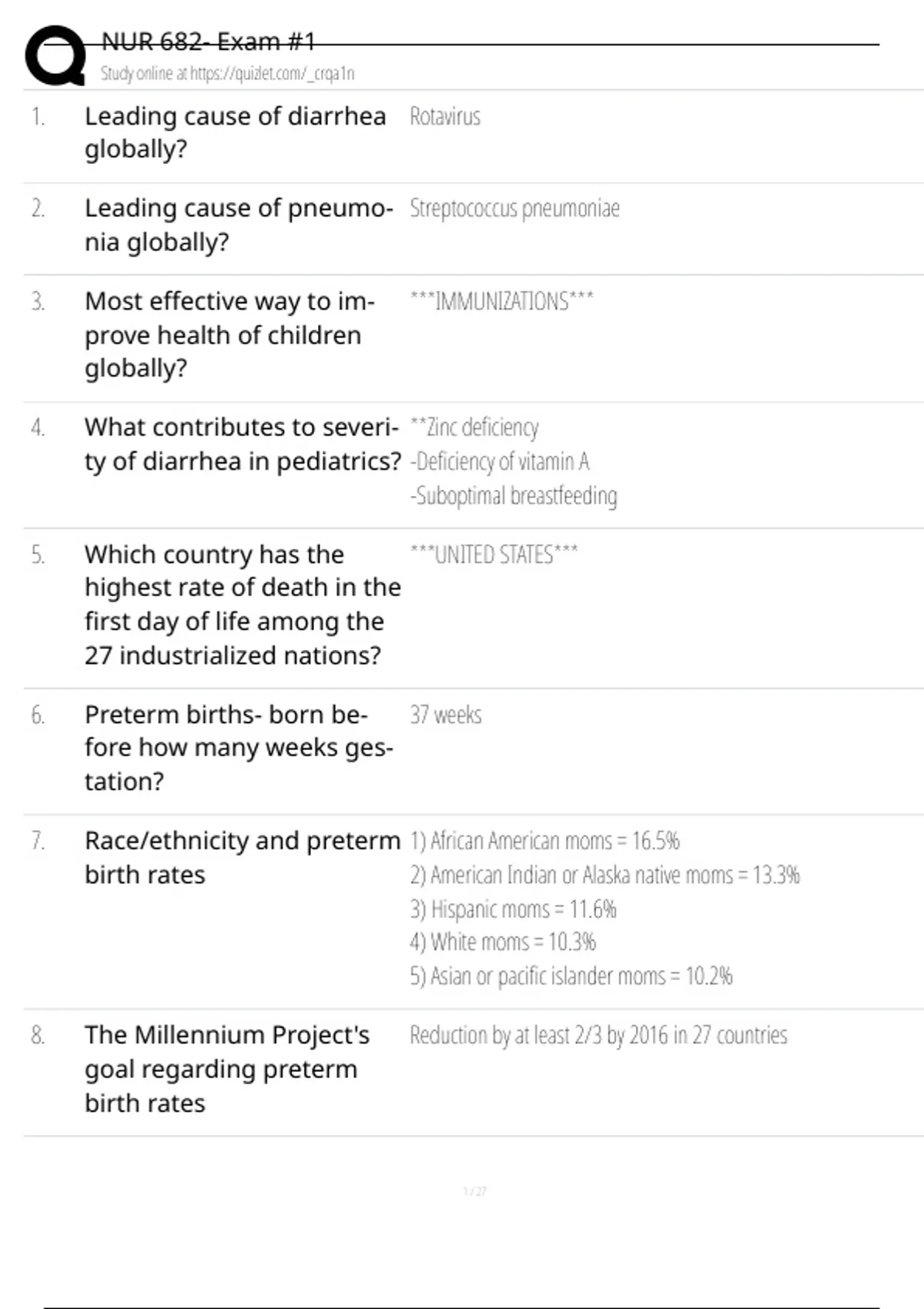Viewport: 924px width, 1309px height.
Task: Click the NUR 682 Exam #1 title
Action: coord(208,42)
